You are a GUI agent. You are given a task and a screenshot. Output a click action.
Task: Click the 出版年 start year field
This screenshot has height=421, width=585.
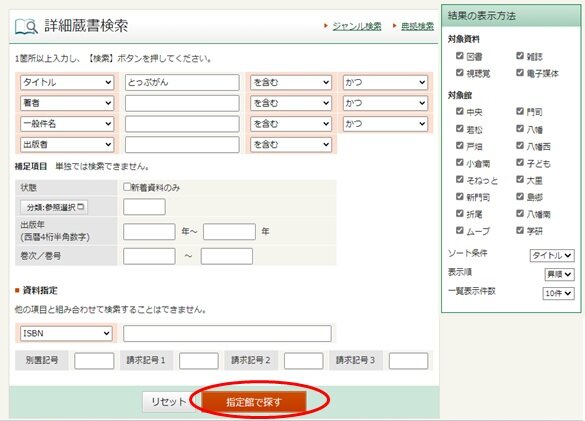click(x=149, y=232)
